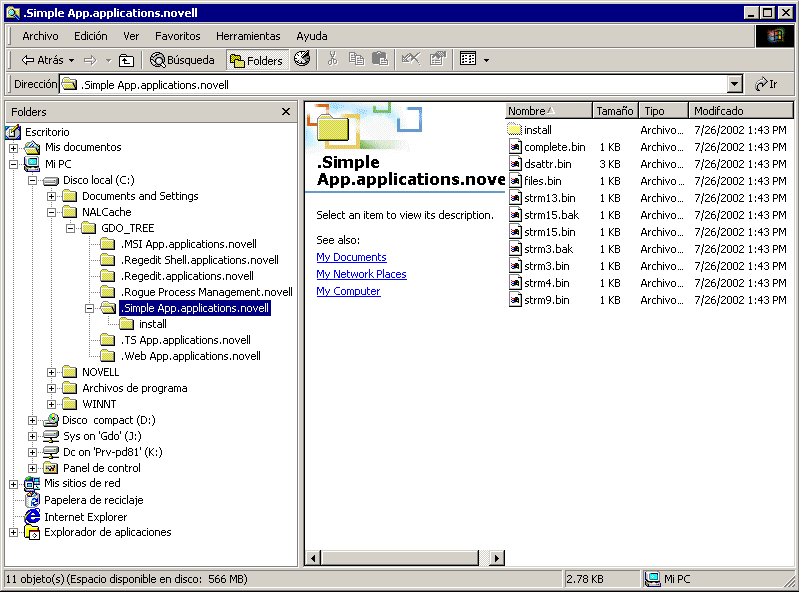Screen dimensions: 799x592
Task: Open the Favoritos menu
Action: pos(177,36)
